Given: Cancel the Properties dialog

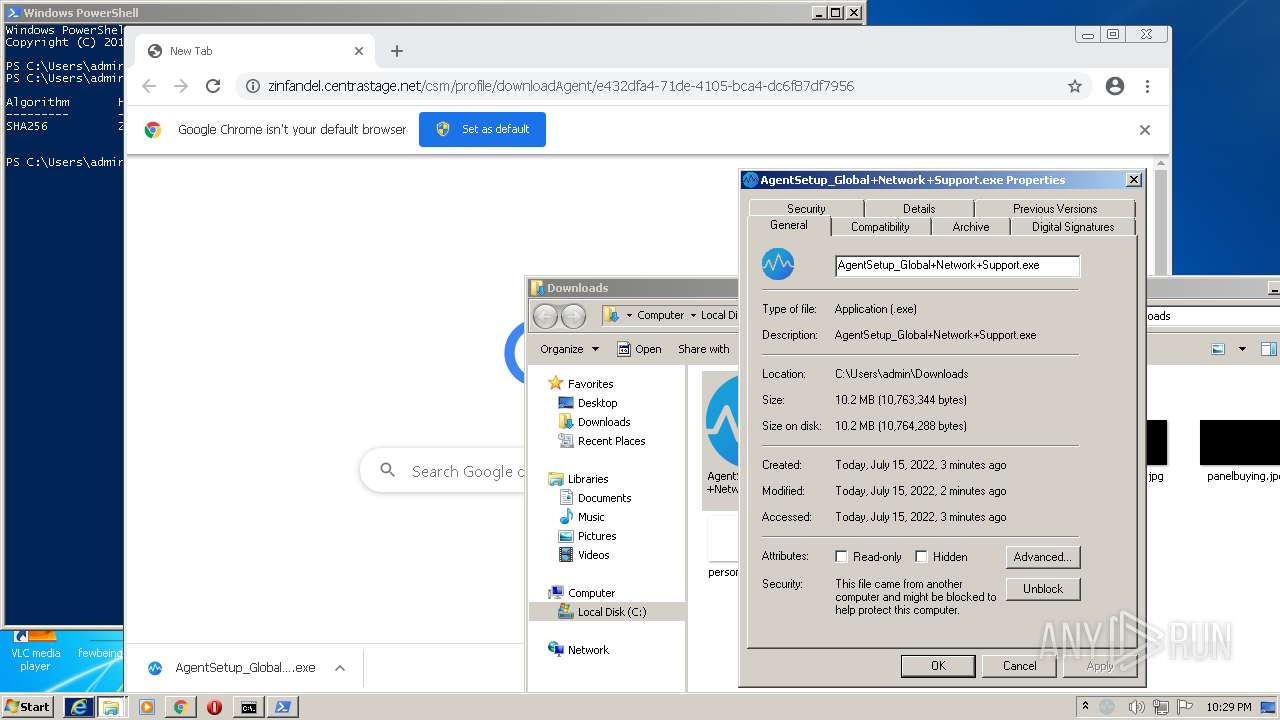Looking at the screenshot, I should [x=1020, y=666].
